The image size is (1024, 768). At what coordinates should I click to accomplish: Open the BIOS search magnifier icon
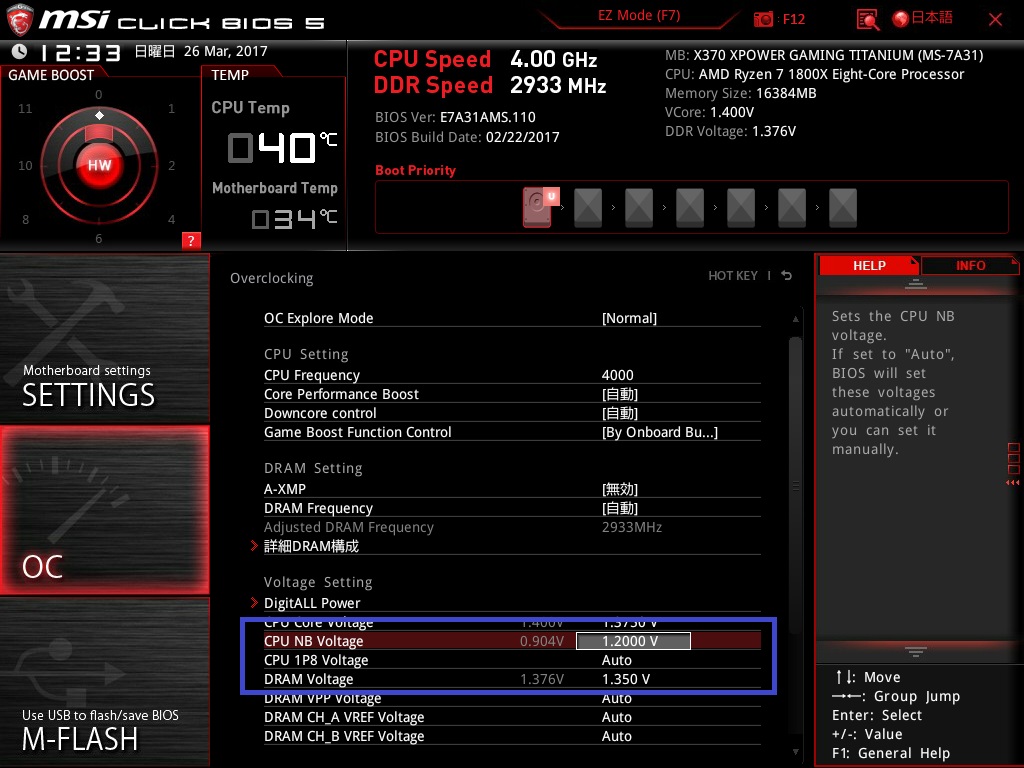tap(867, 20)
